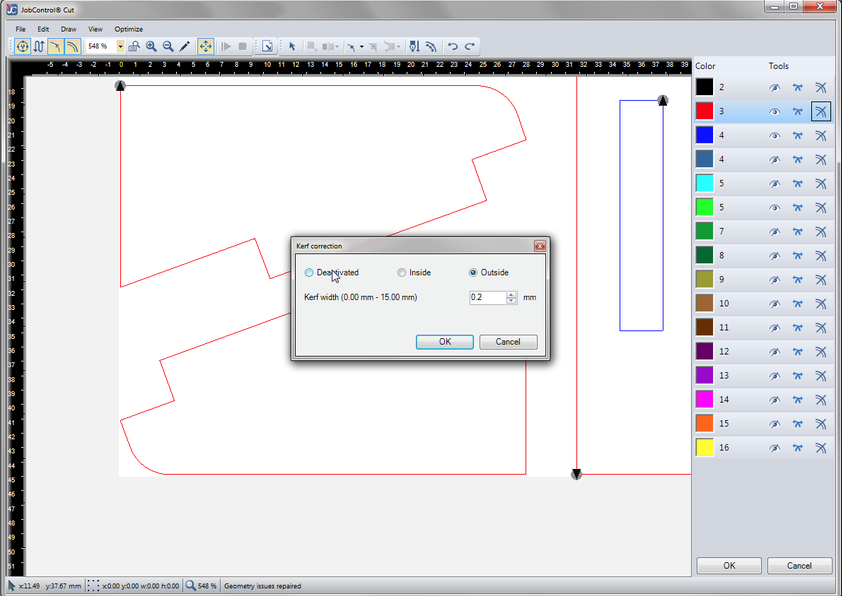This screenshot has height=596, width=842.
Task: Select the pen draw tool in toolbar
Action: (185, 46)
